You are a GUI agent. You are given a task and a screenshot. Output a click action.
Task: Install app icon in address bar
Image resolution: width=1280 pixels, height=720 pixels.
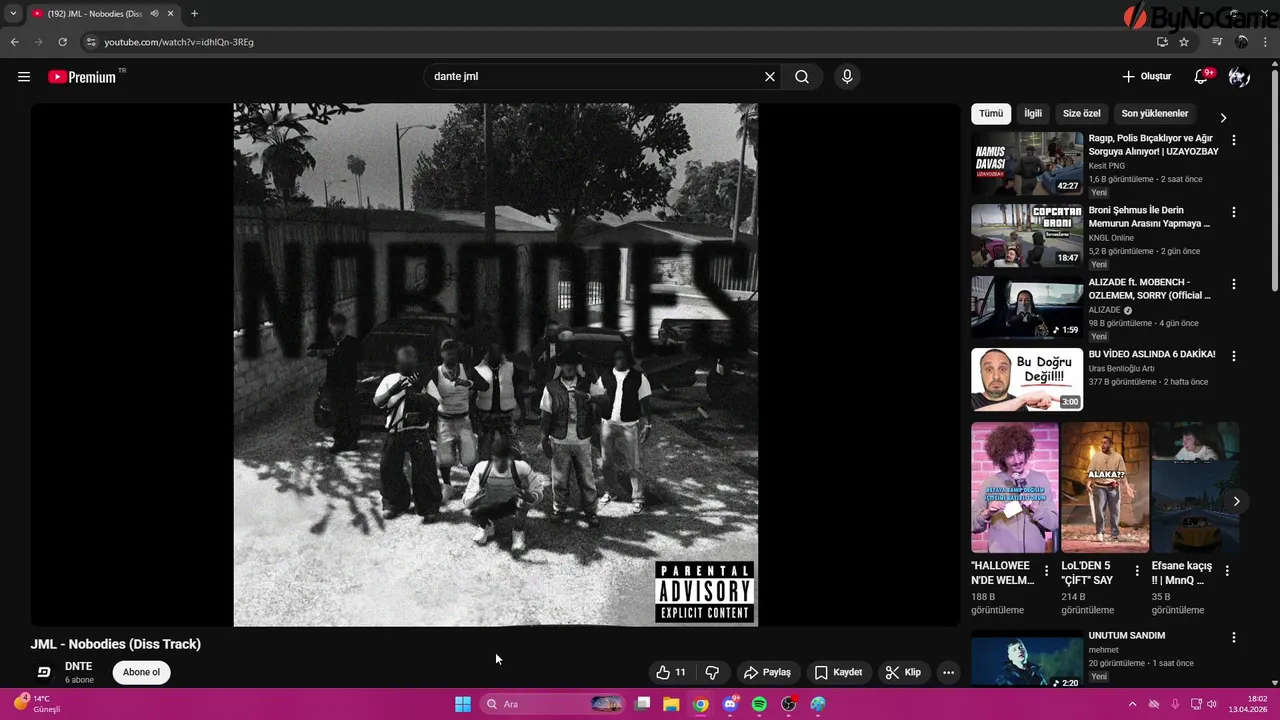pos(1162,42)
